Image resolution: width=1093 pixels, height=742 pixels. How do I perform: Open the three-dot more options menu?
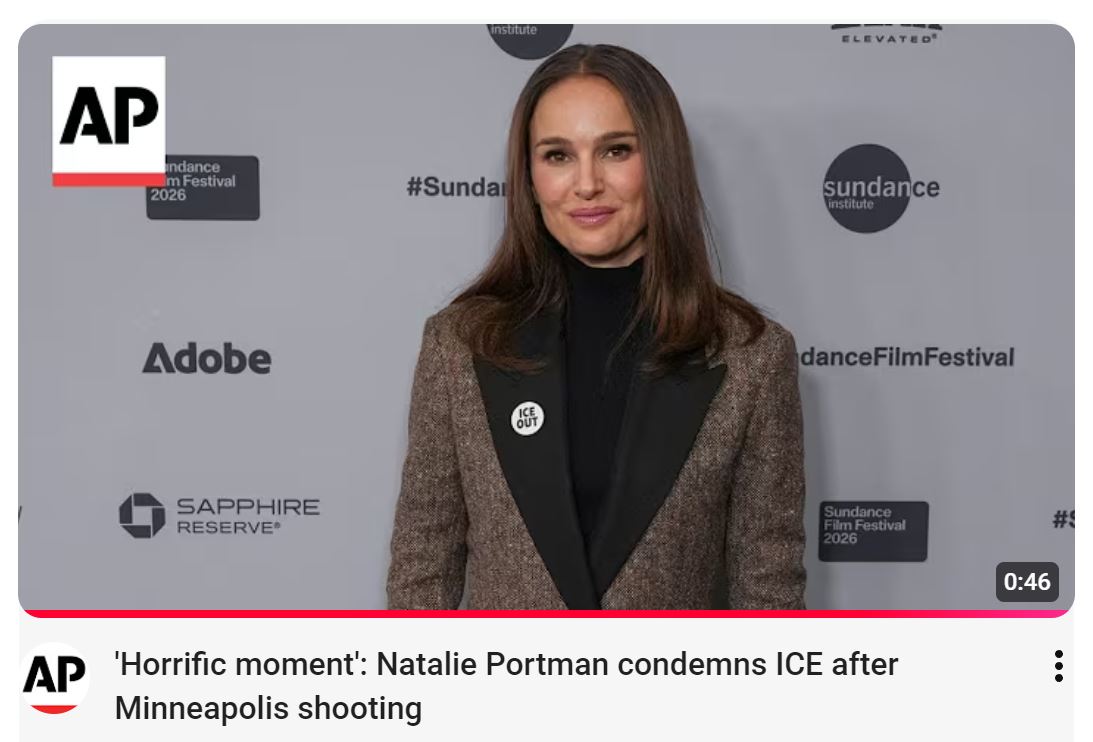(1058, 666)
